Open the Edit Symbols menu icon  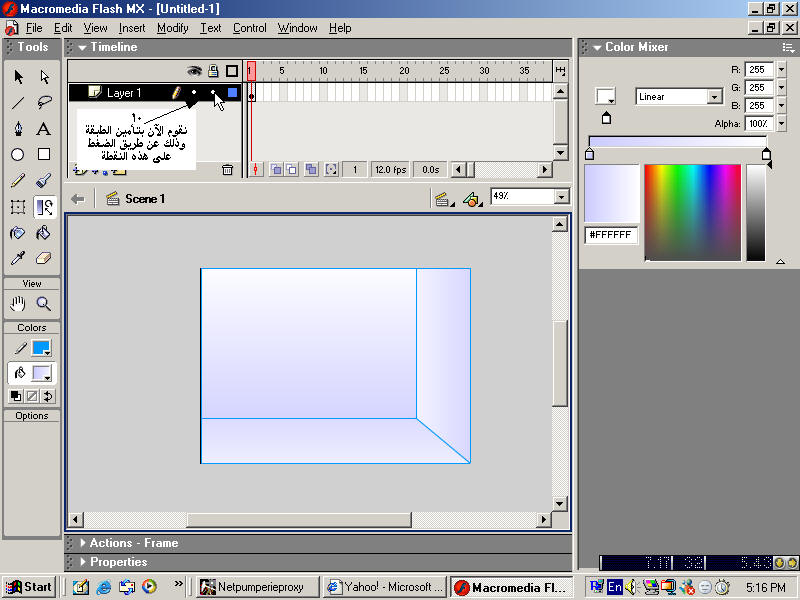(x=472, y=199)
